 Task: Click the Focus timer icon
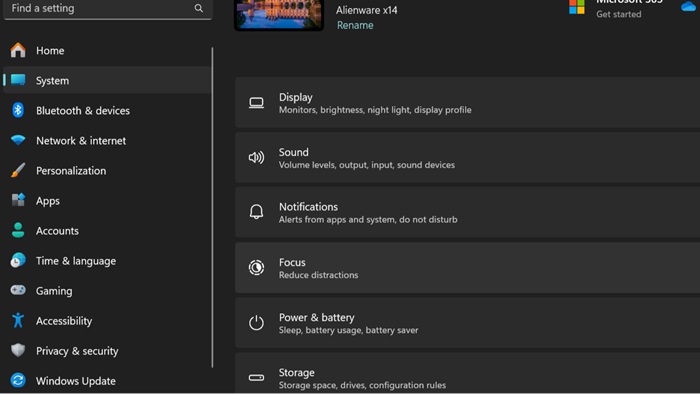[256, 267]
